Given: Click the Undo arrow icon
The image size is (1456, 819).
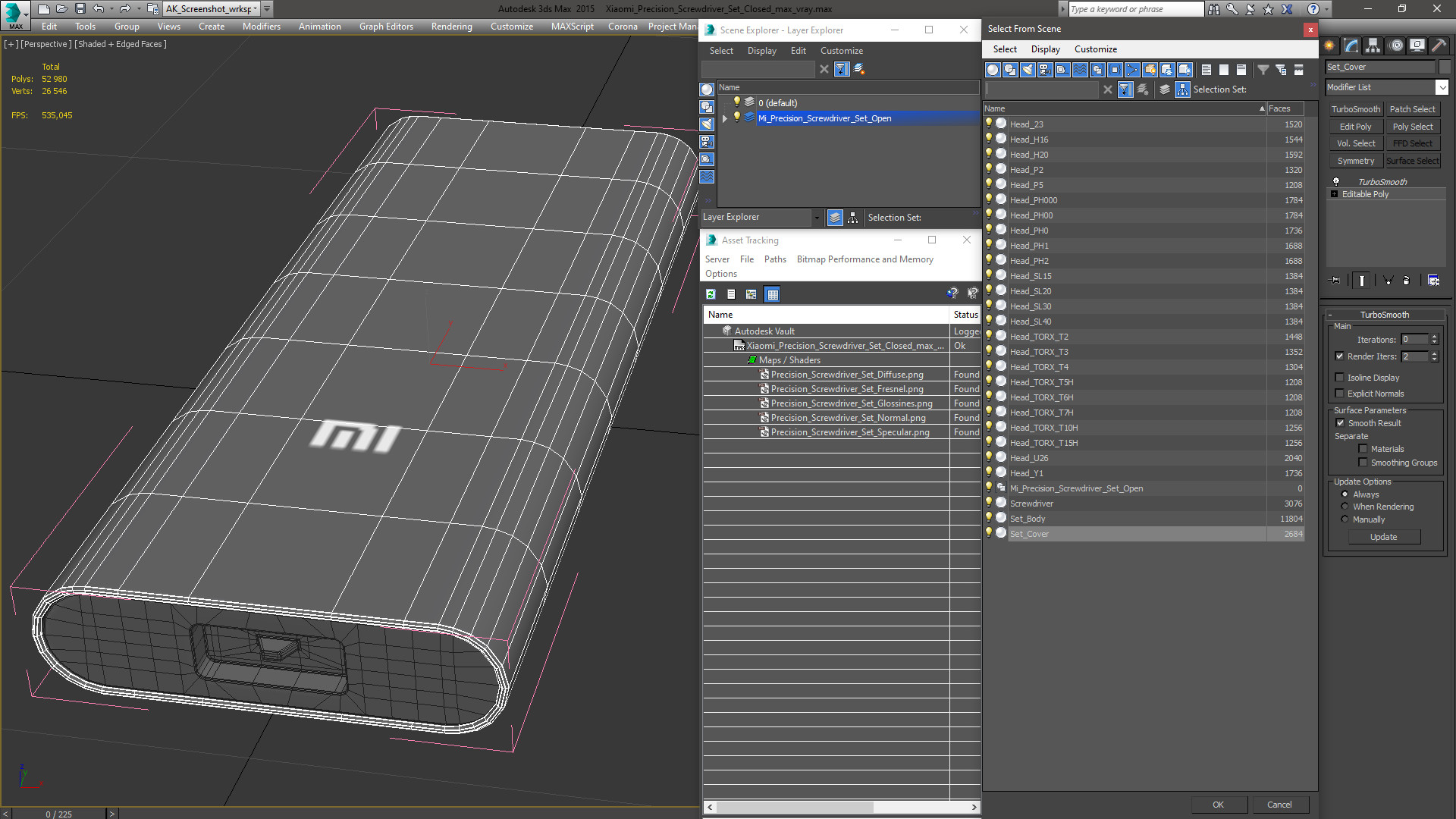Looking at the screenshot, I should coord(99,8).
